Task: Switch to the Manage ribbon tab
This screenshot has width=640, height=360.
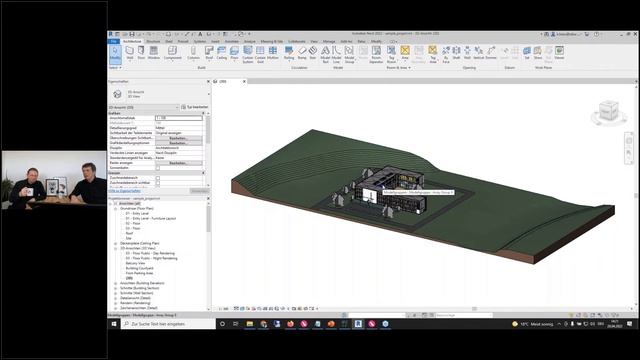Action: (329, 41)
